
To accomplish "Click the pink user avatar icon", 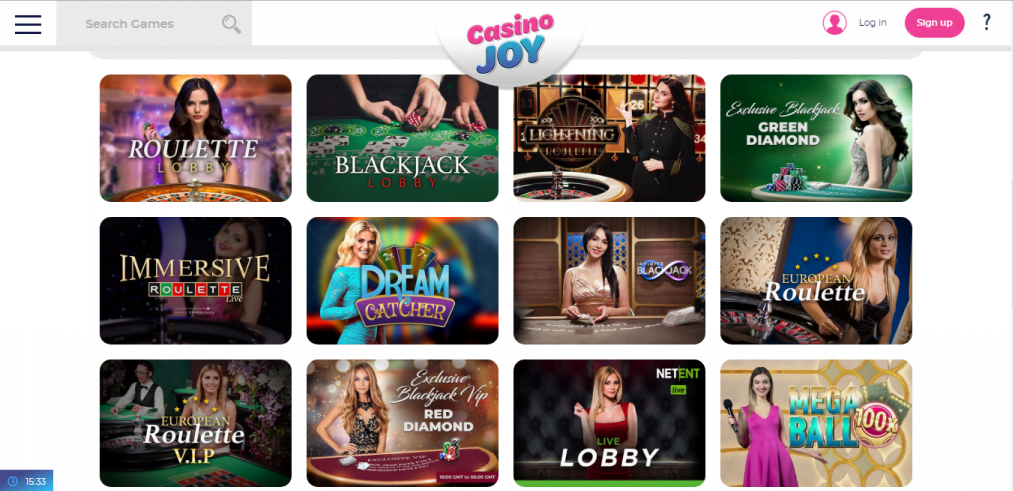I will 834,23.
